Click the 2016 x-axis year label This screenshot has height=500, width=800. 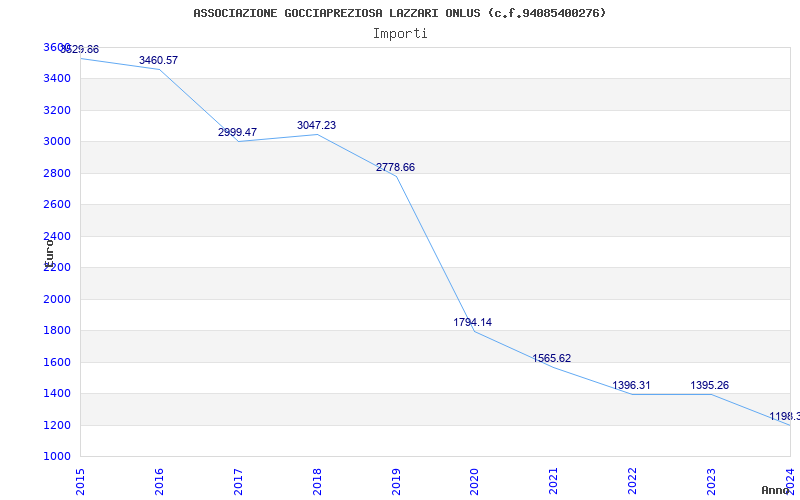click(159, 482)
